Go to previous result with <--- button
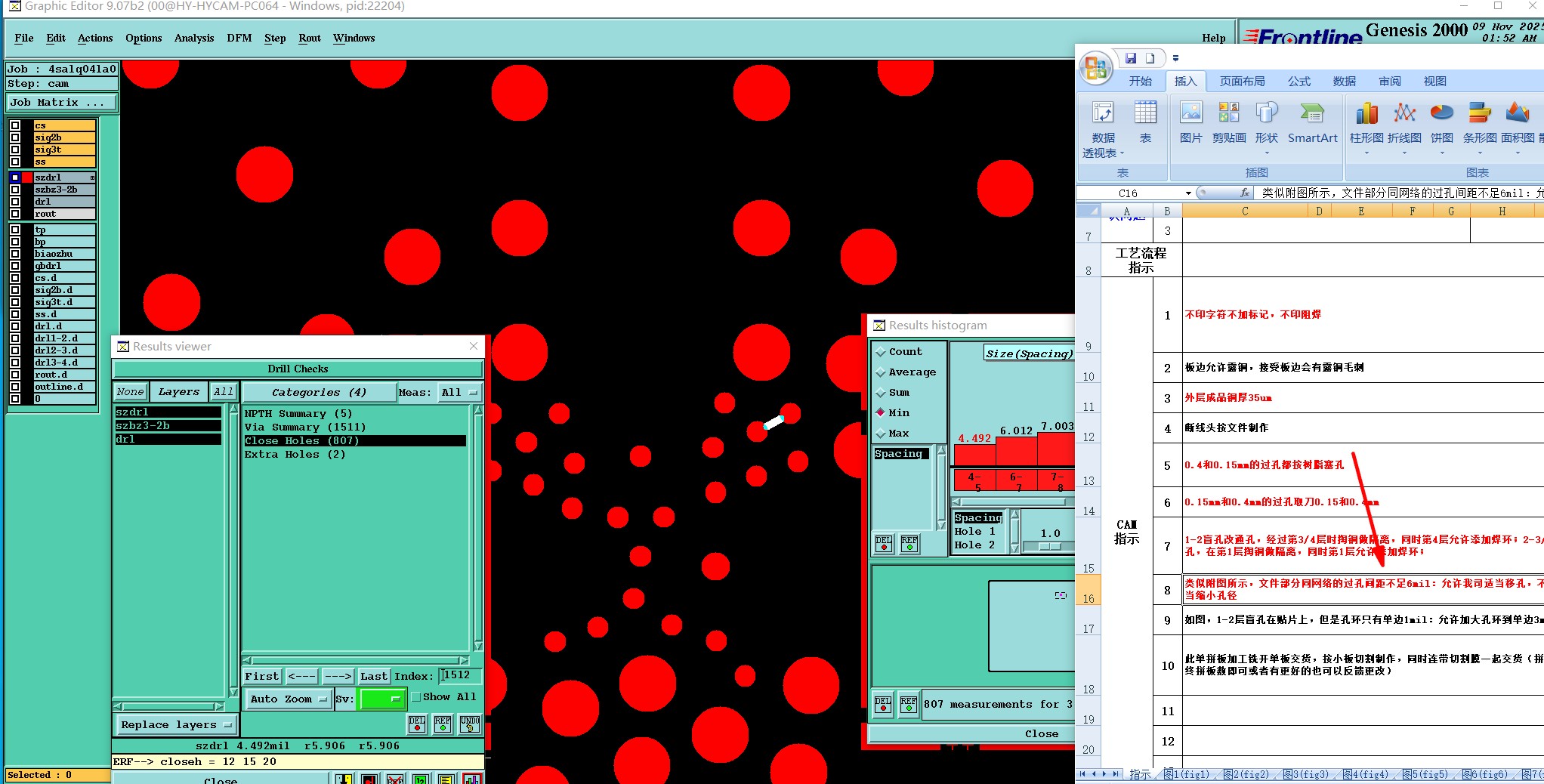The height and width of the screenshot is (784, 1544). 302,677
